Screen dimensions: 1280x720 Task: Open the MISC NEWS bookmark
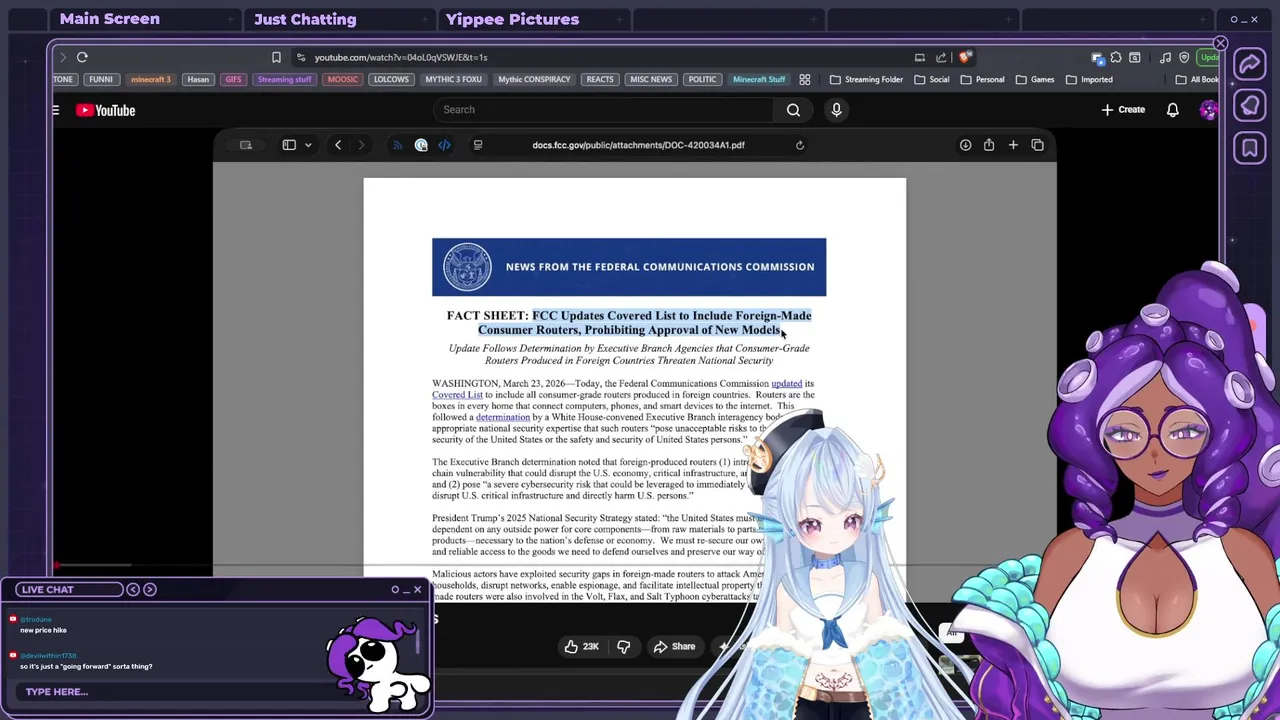651,79
